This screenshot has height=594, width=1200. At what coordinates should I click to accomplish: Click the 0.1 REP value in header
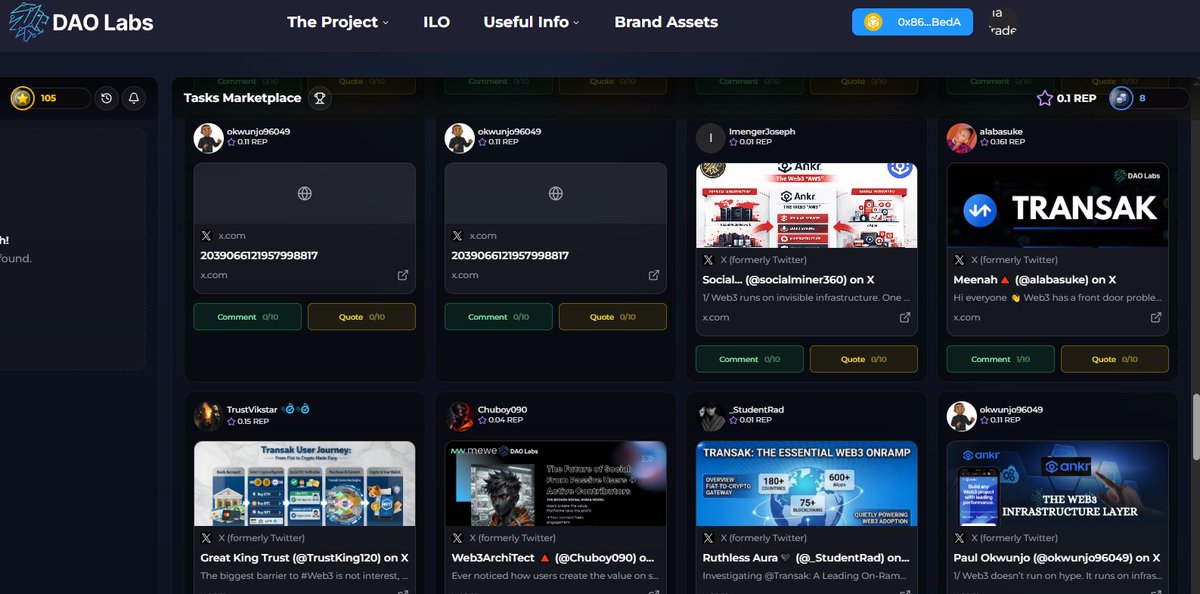click(x=1076, y=98)
